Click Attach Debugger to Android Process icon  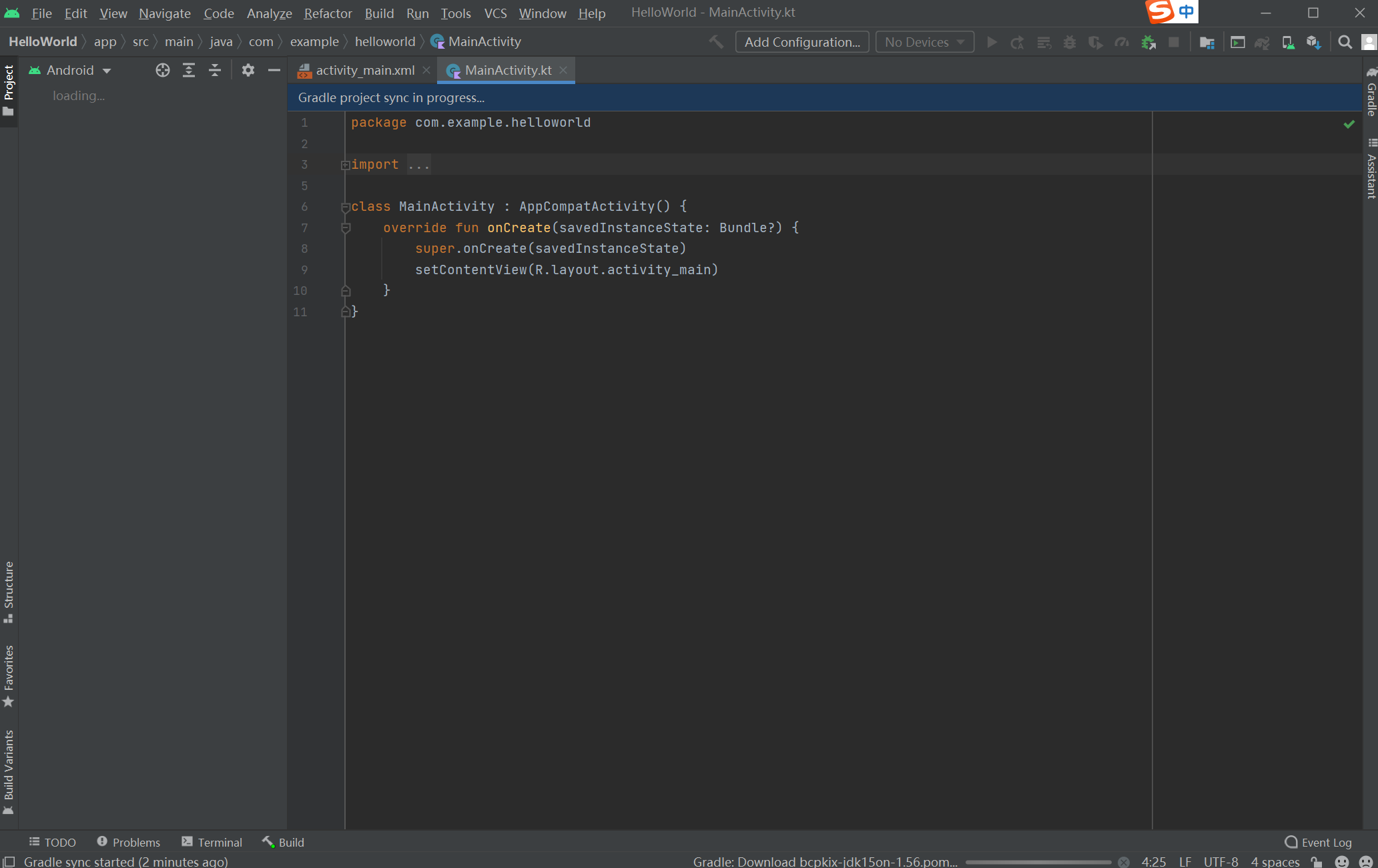click(1148, 42)
